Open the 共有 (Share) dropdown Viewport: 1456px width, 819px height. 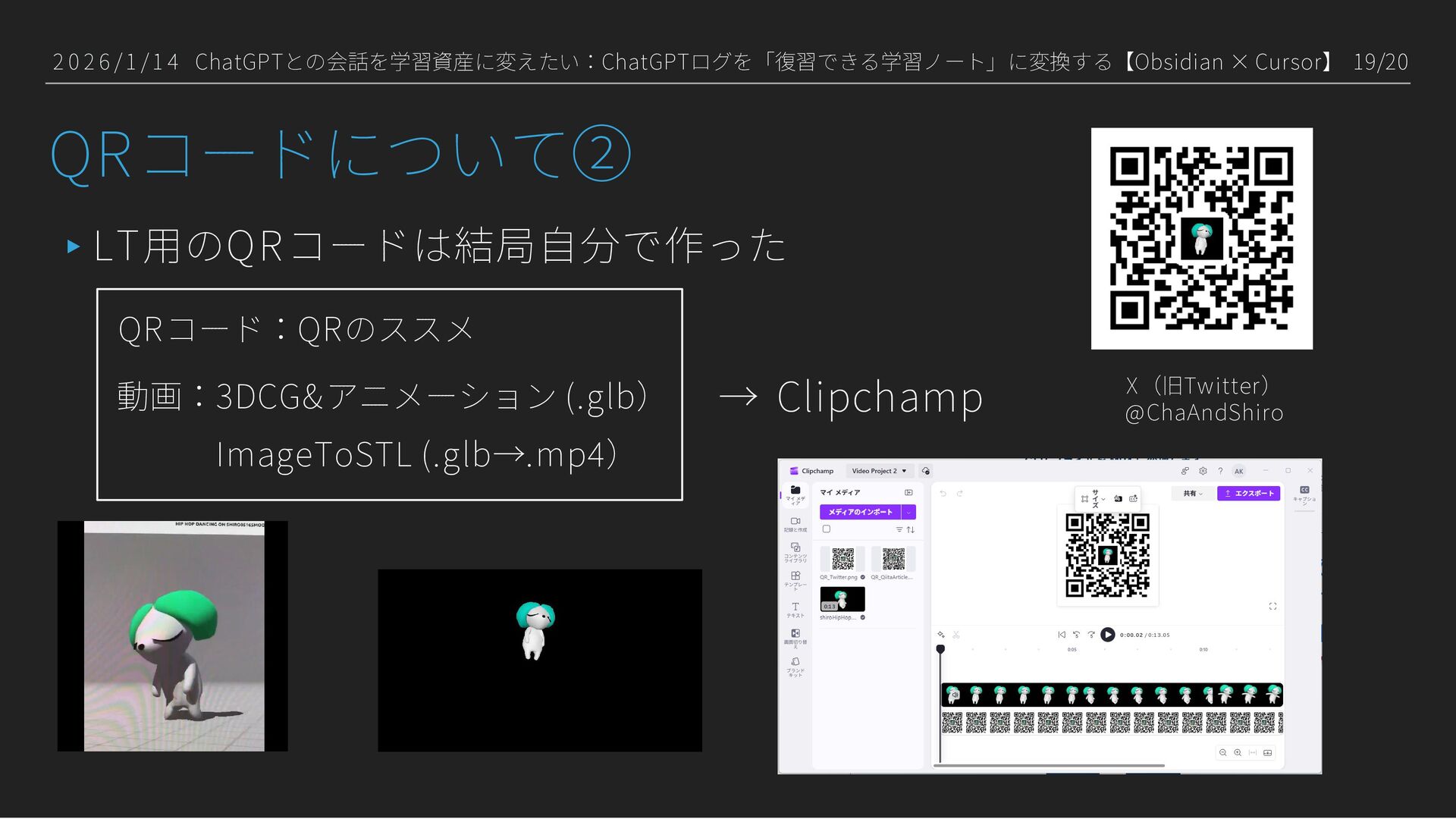coord(1193,494)
